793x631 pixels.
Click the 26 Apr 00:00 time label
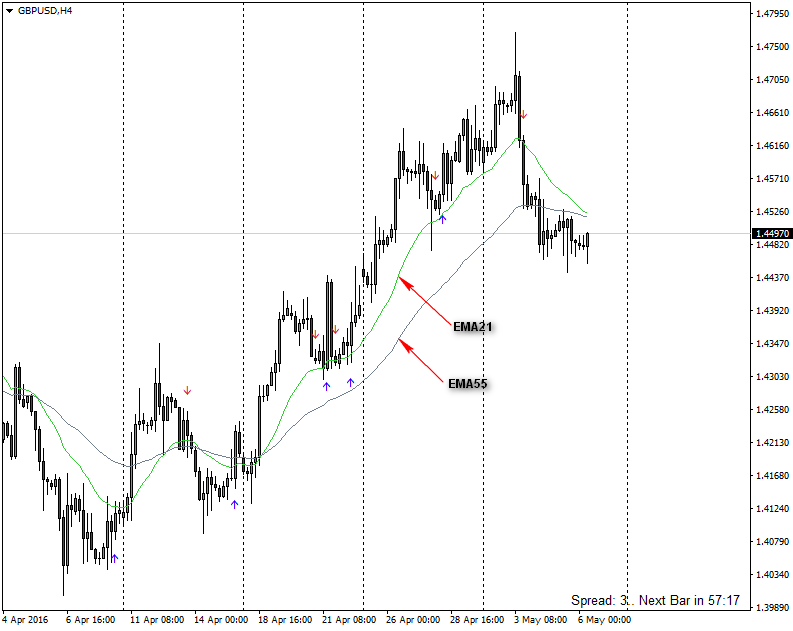click(x=413, y=620)
